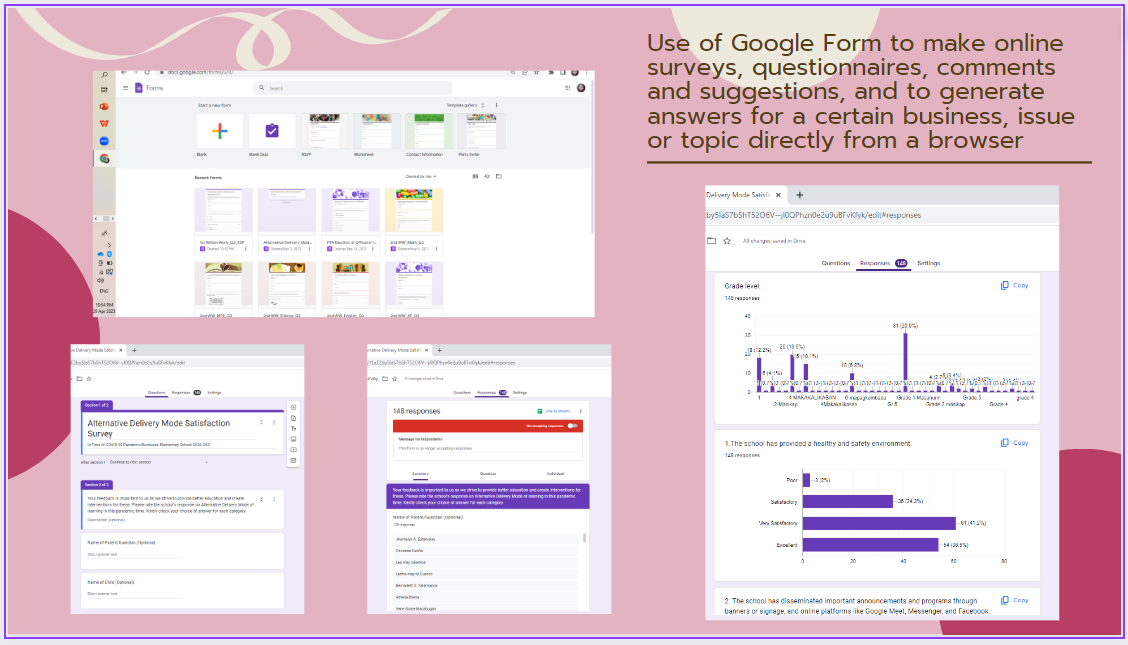Click the Chrome icon in the taskbar
1128x645 pixels.
104,158
